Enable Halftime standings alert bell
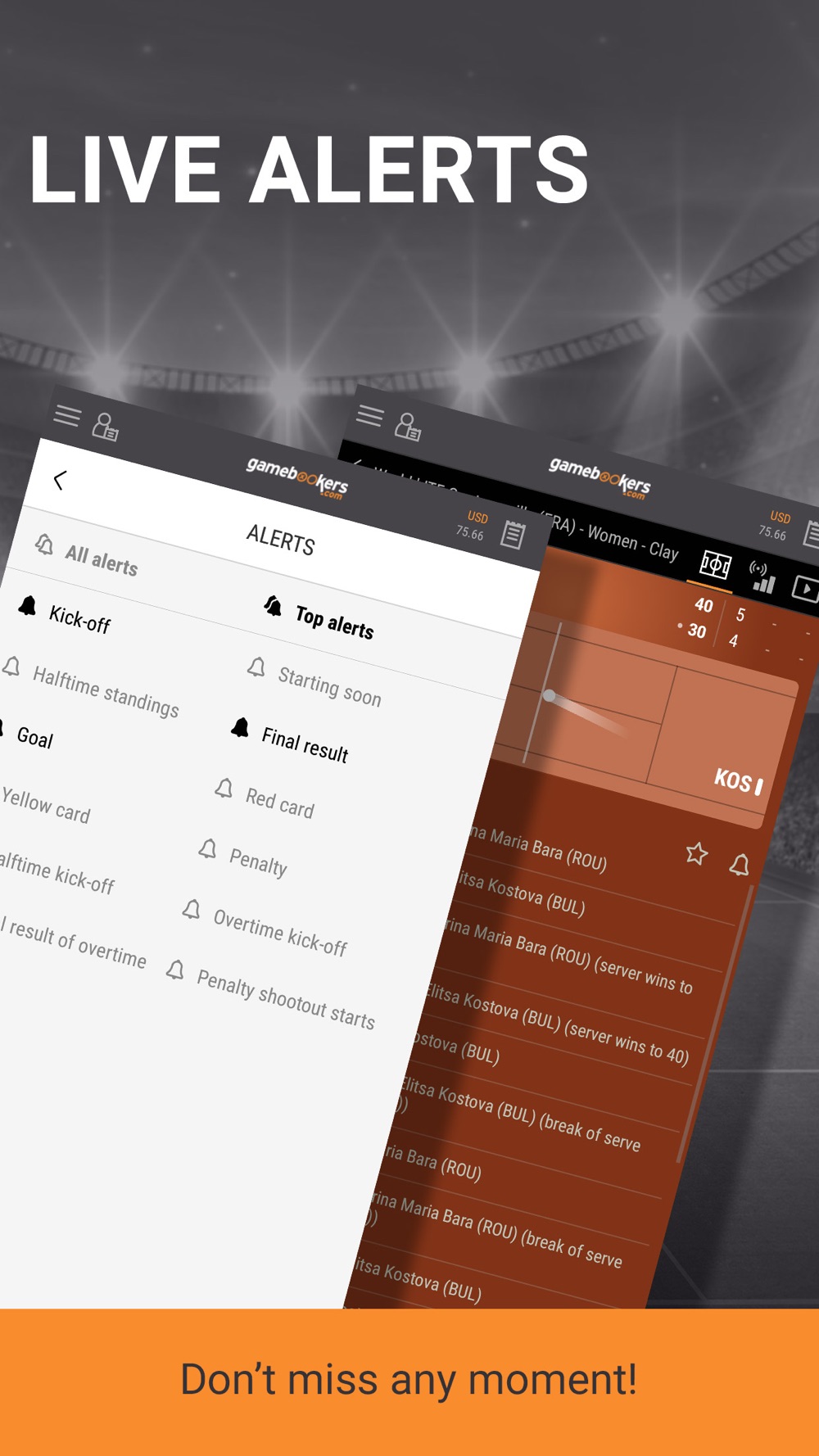The height and width of the screenshot is (1456, 819). click(11, 667)
